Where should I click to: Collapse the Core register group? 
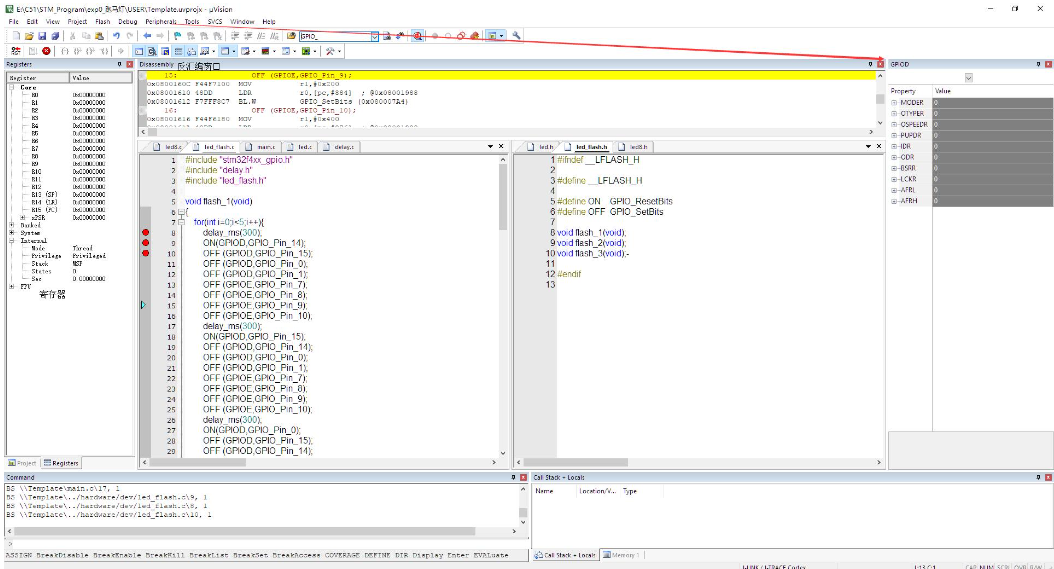[12, 87]
